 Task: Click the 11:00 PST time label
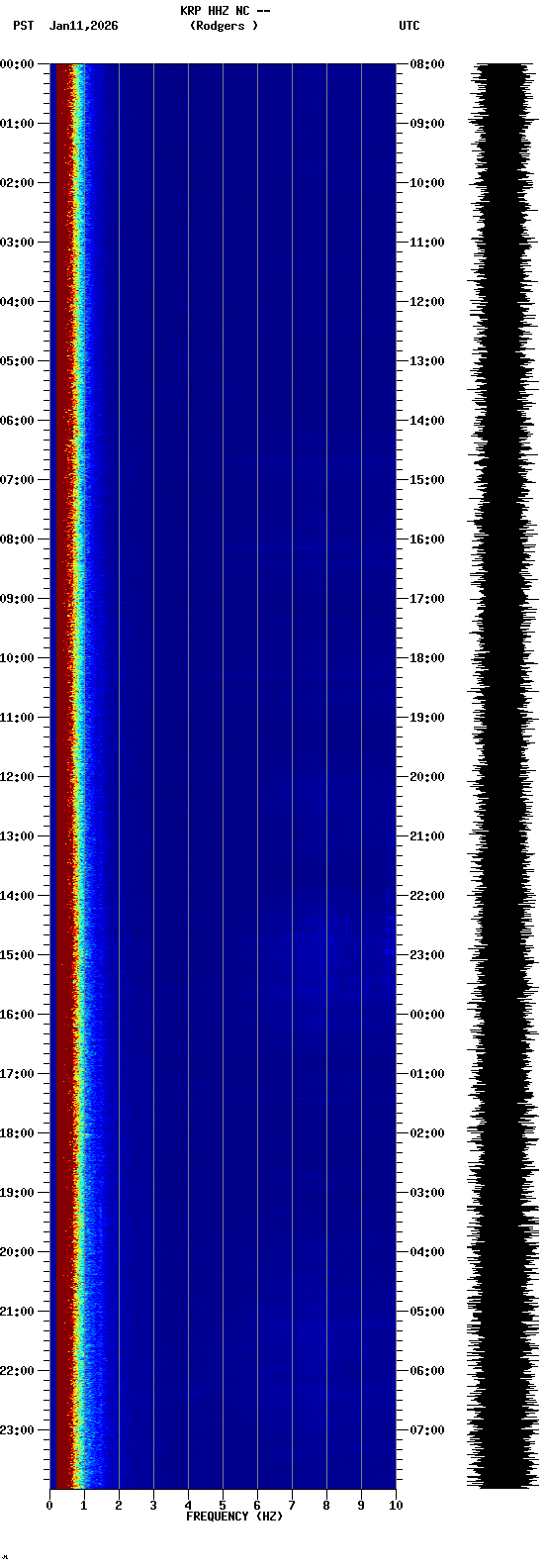[17, 718]
